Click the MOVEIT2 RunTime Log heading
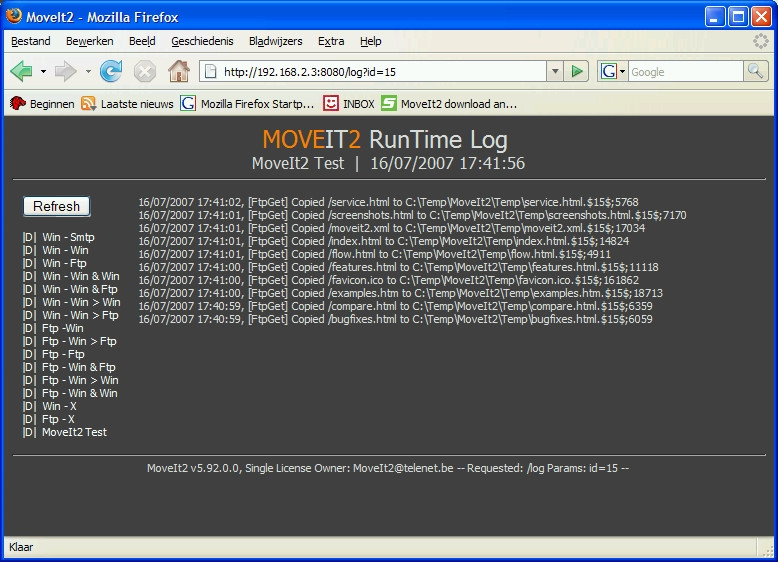This screenshot has width=778, height=562. point(385,139)
